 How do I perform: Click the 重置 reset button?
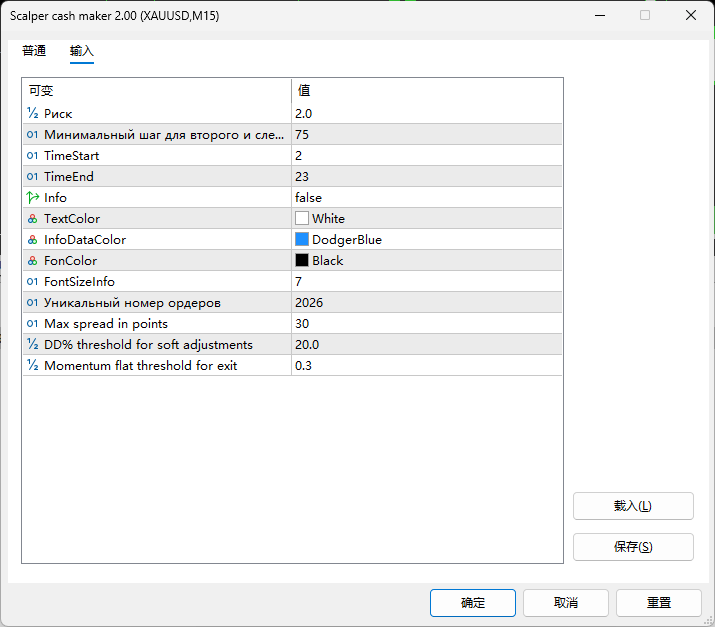click(x=658, y=603)
